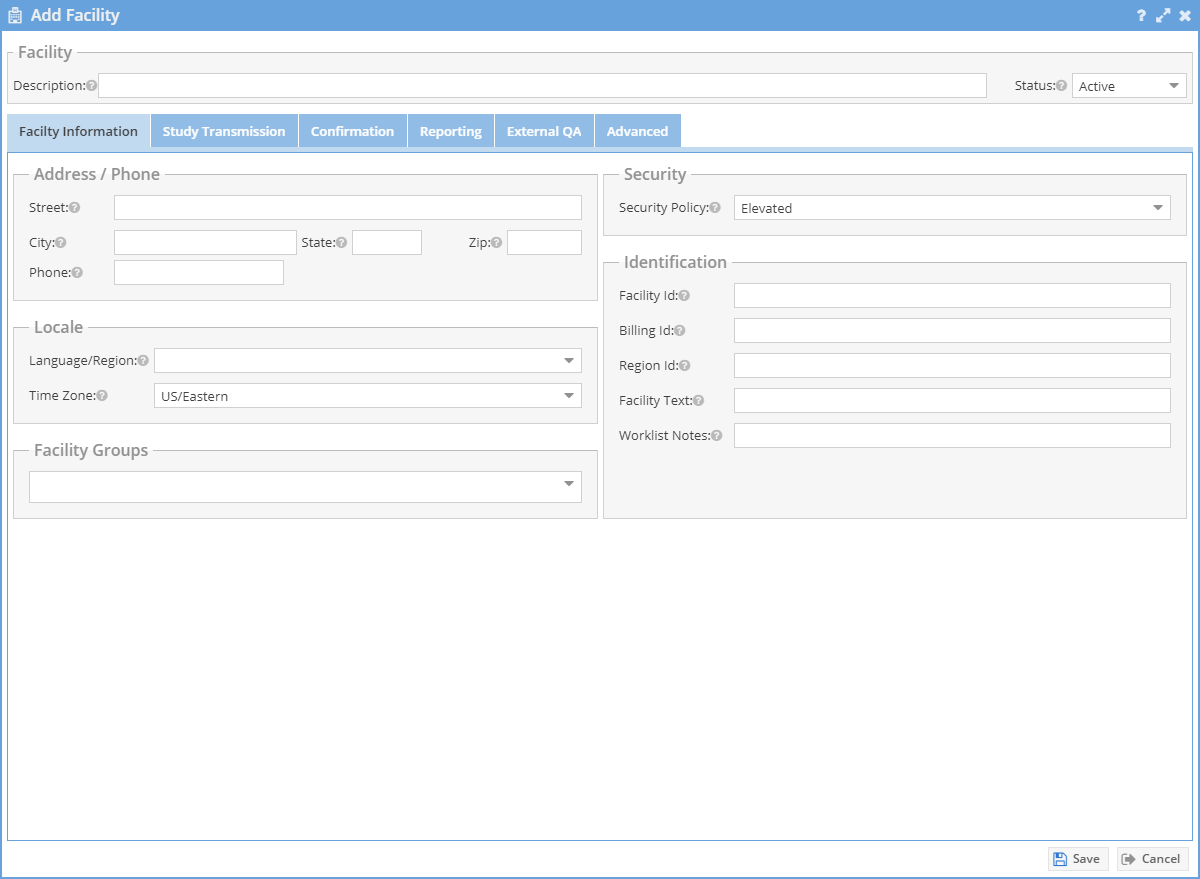Switch to the External QA tab
The image size is (1200, 879).
[544, 131]
